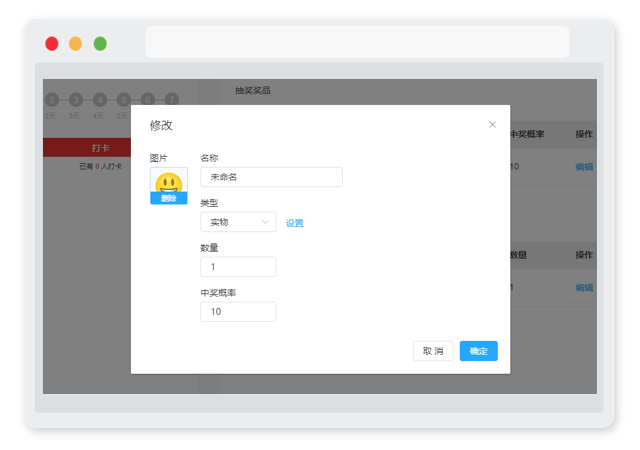The image size is (640, 450).
Task: Click the 编辑 link in the 数量 table row
Action: click(x=584, y=287)
